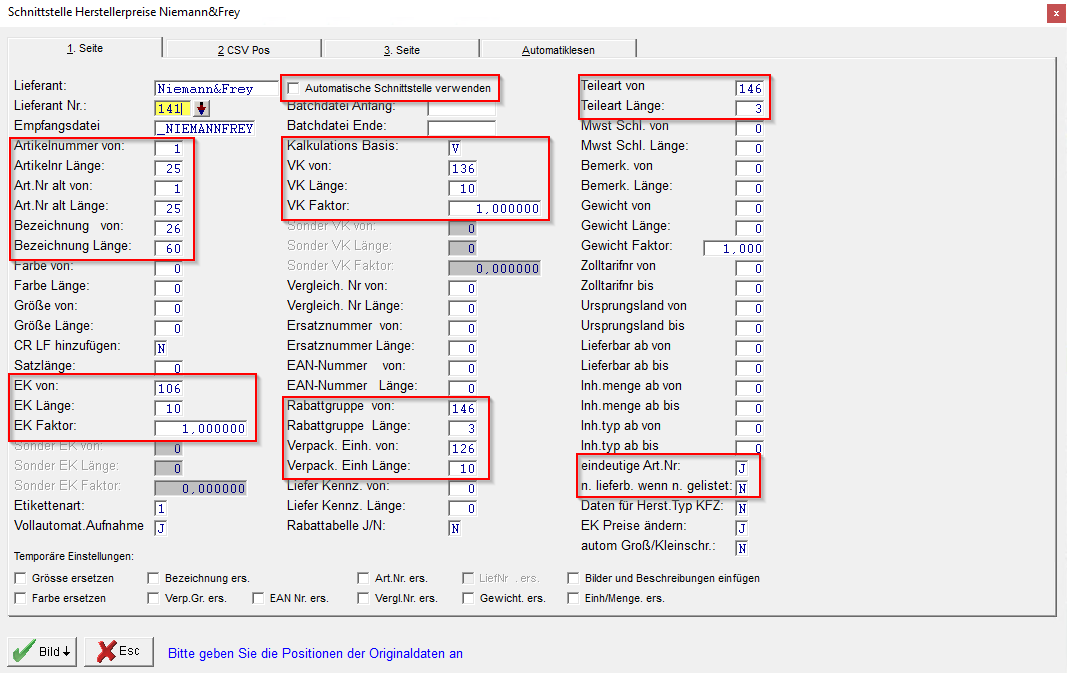The width and height of the screenshot is (1067, 673).
Task: Select the Gewicht Faktor field
Action: click(x=734, y=248)
